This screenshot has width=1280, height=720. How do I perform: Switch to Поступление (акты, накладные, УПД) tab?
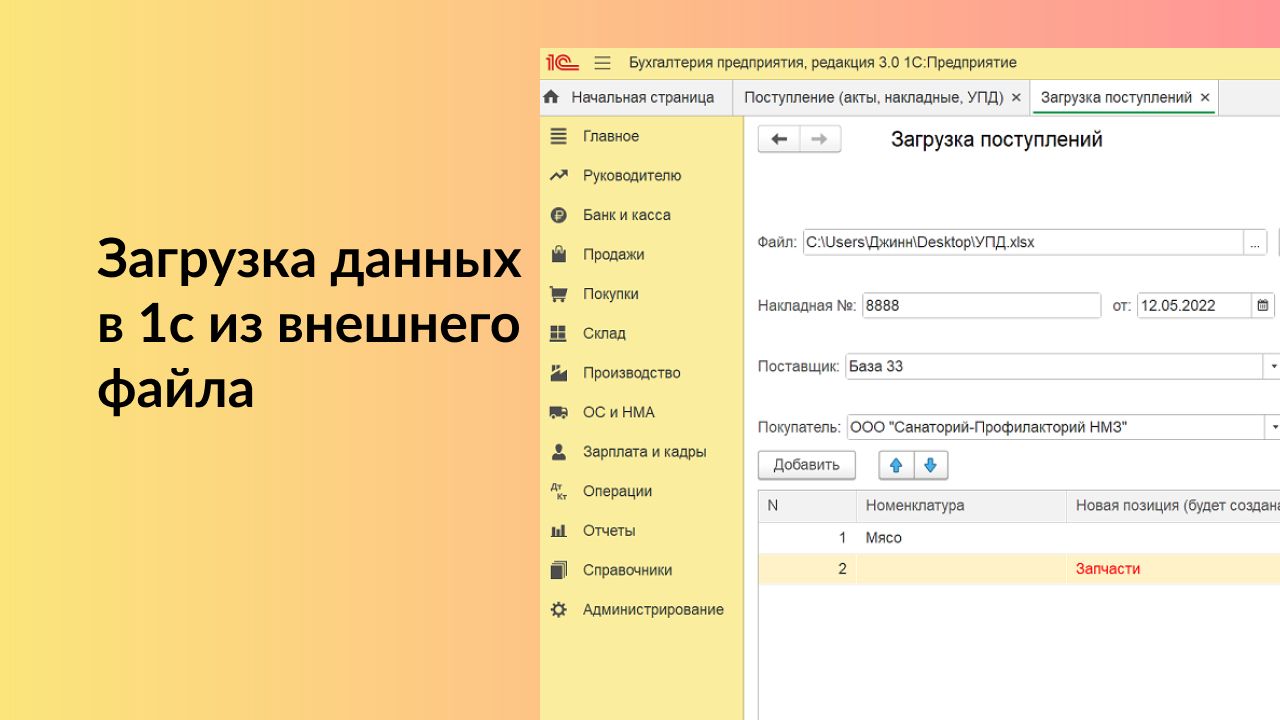pyautogui.click(x=880, y=98)
